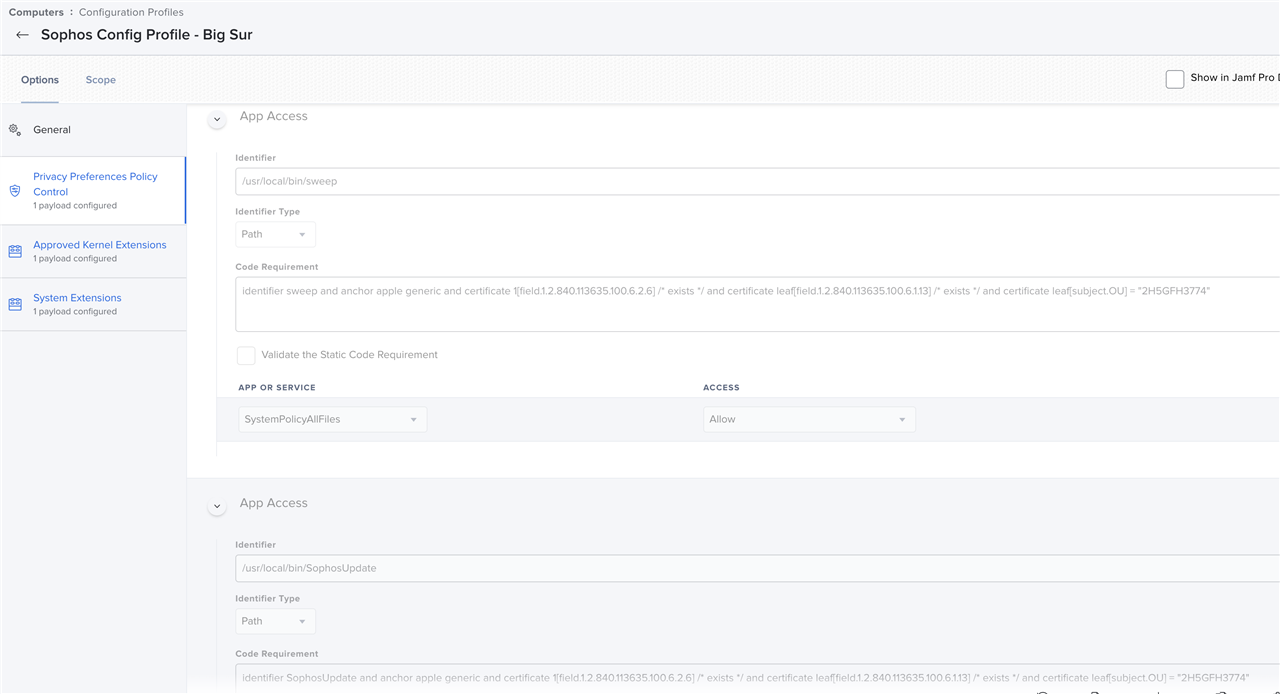The image size is (1280, 694).
Task: Click the Sophos Config Profile - Big Sur title
Action: click(147, 35)
